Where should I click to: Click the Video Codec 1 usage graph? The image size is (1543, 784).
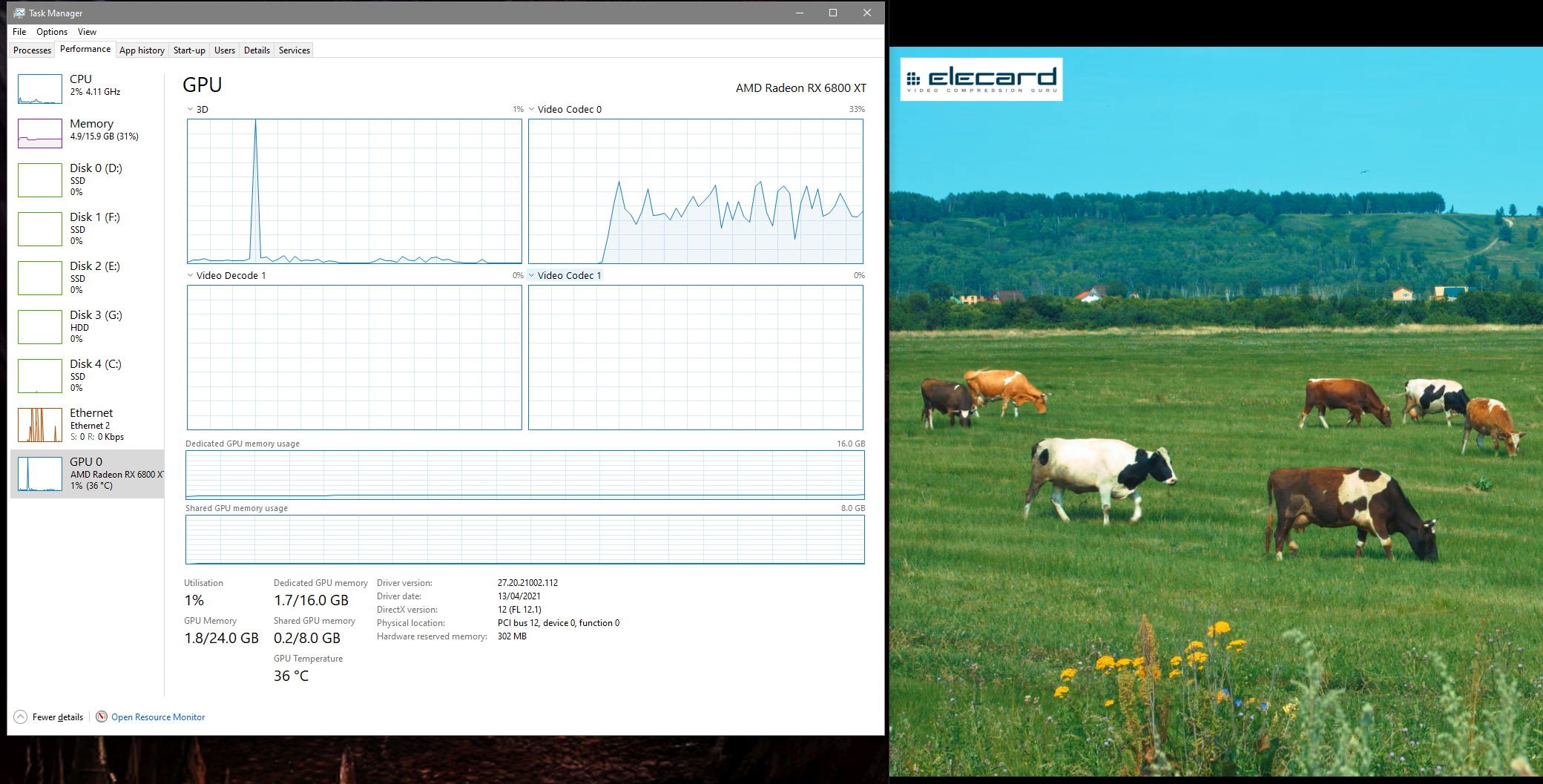point(696,358)
